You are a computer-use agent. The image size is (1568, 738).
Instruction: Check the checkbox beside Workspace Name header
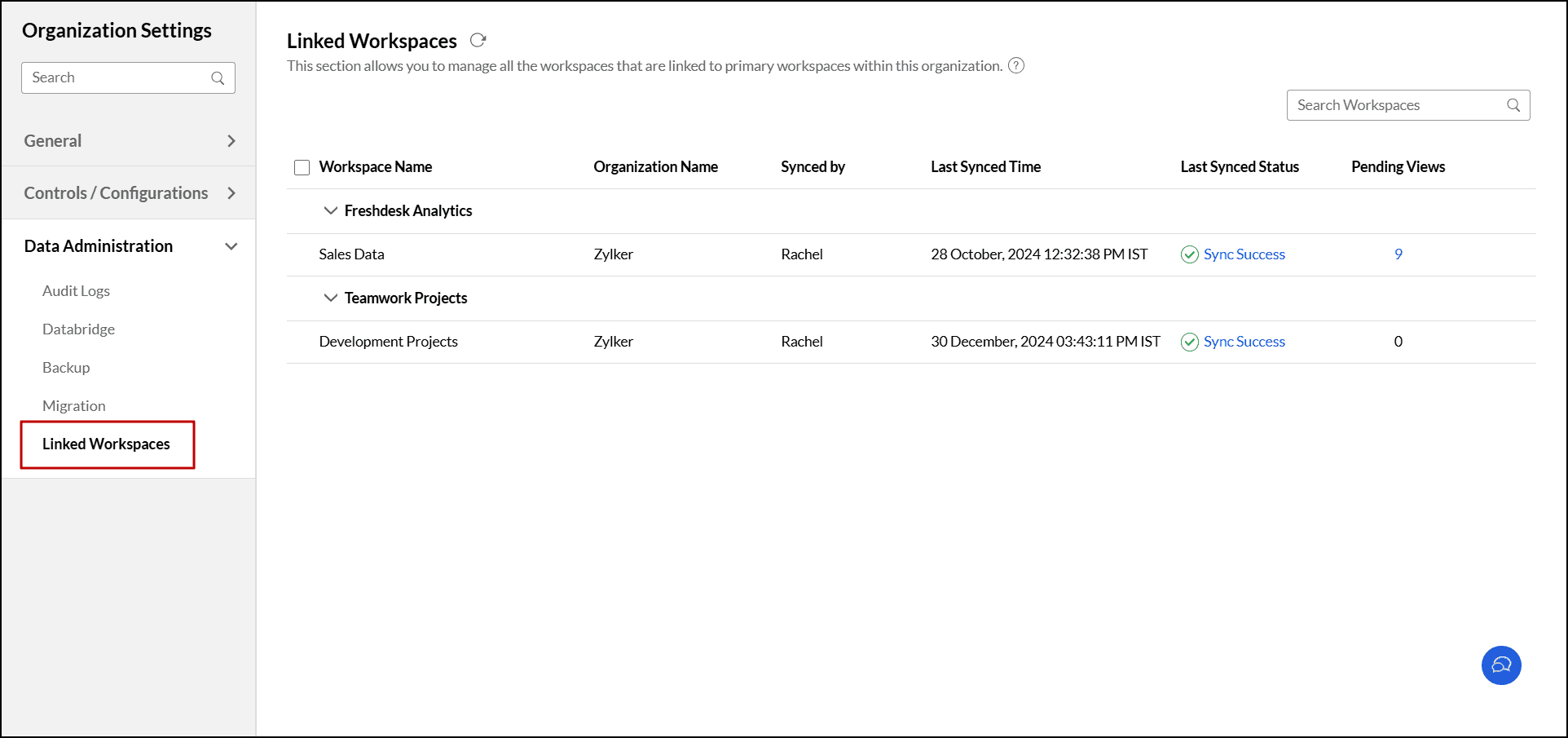(302, 166)
